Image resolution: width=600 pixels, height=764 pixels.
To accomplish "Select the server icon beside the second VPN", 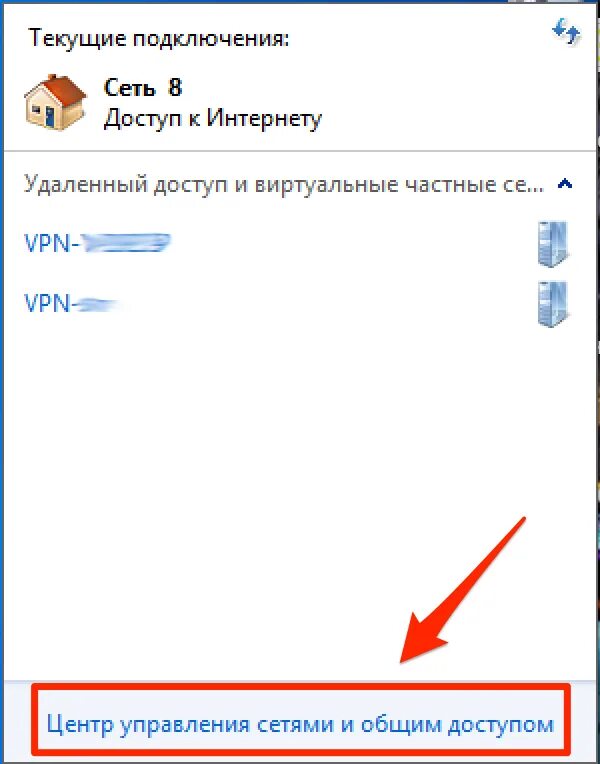I will click(x=553, y=304).
